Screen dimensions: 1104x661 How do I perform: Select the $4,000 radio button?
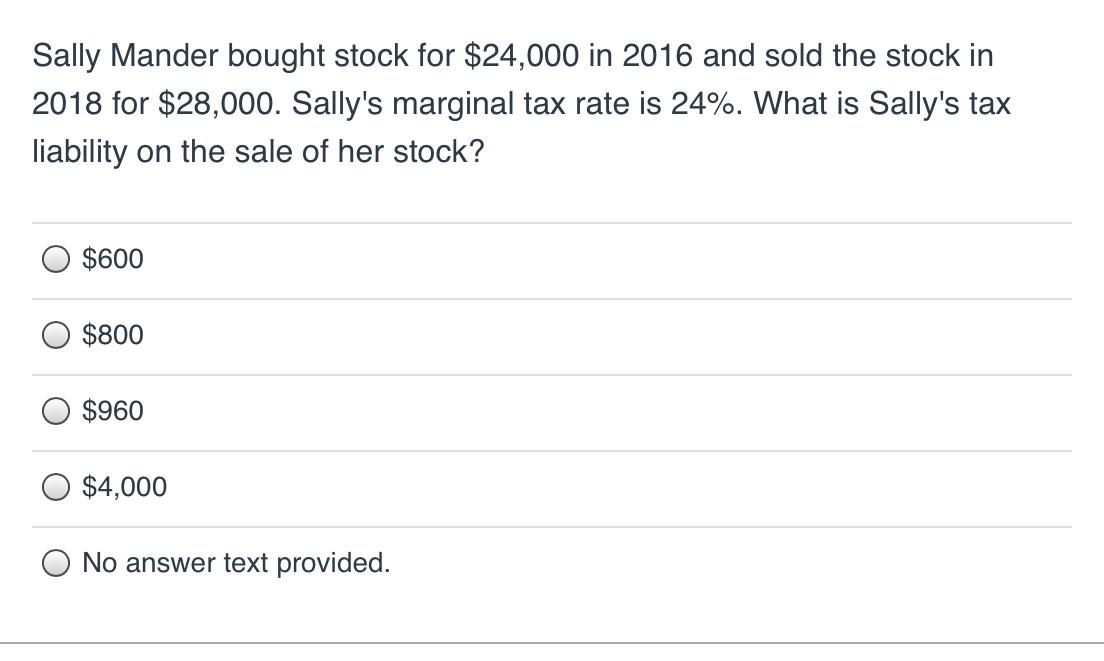click(56, 487)
